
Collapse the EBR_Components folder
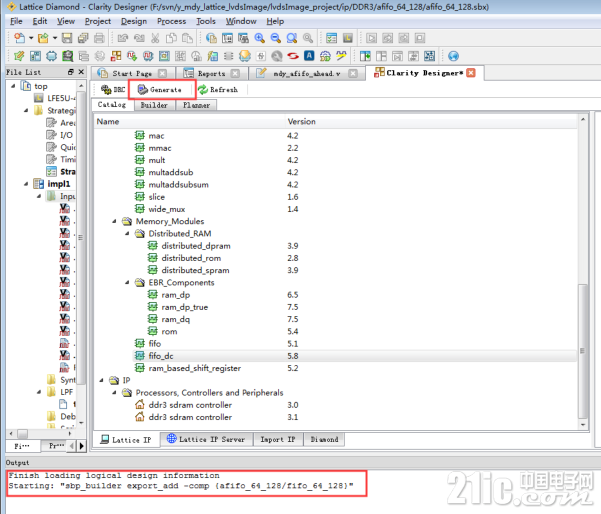127,282
